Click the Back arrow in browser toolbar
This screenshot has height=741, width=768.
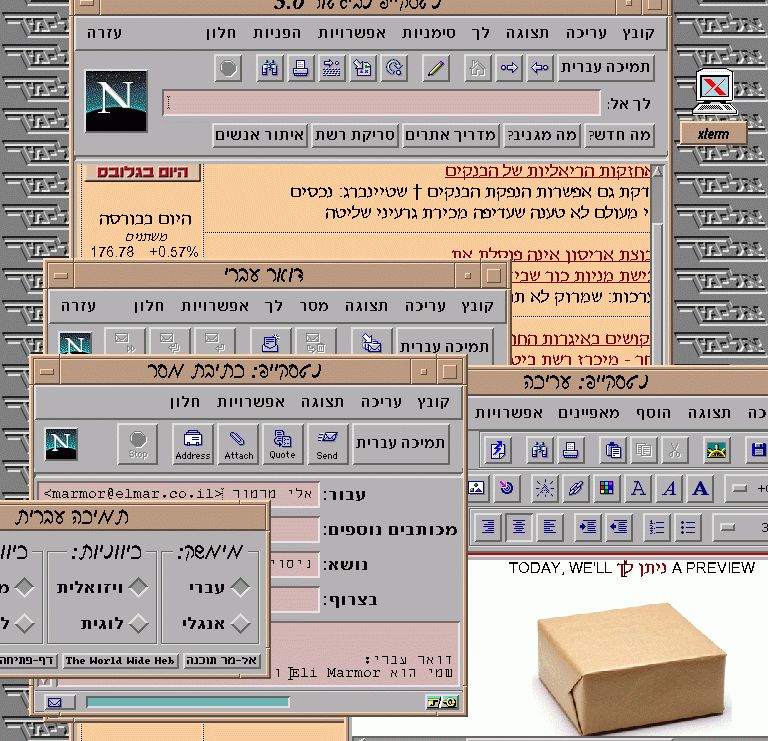click(539, 68)
